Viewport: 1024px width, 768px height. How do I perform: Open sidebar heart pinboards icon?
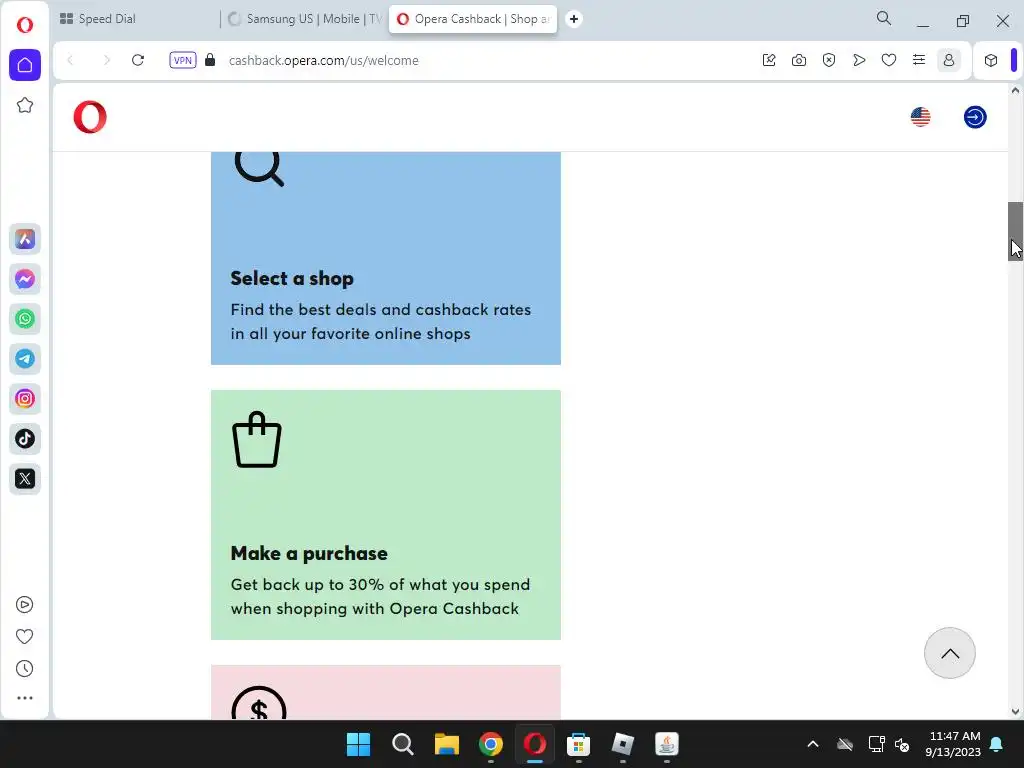coord(25,636)
